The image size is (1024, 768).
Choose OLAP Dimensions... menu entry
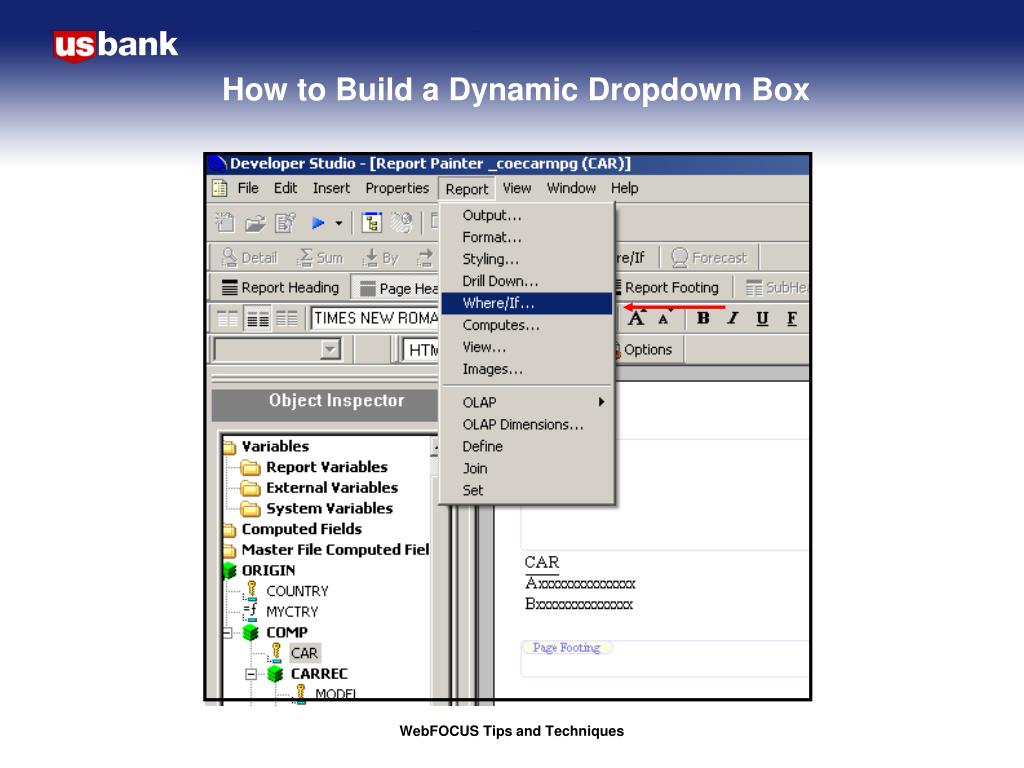click(x=528, y=424)
